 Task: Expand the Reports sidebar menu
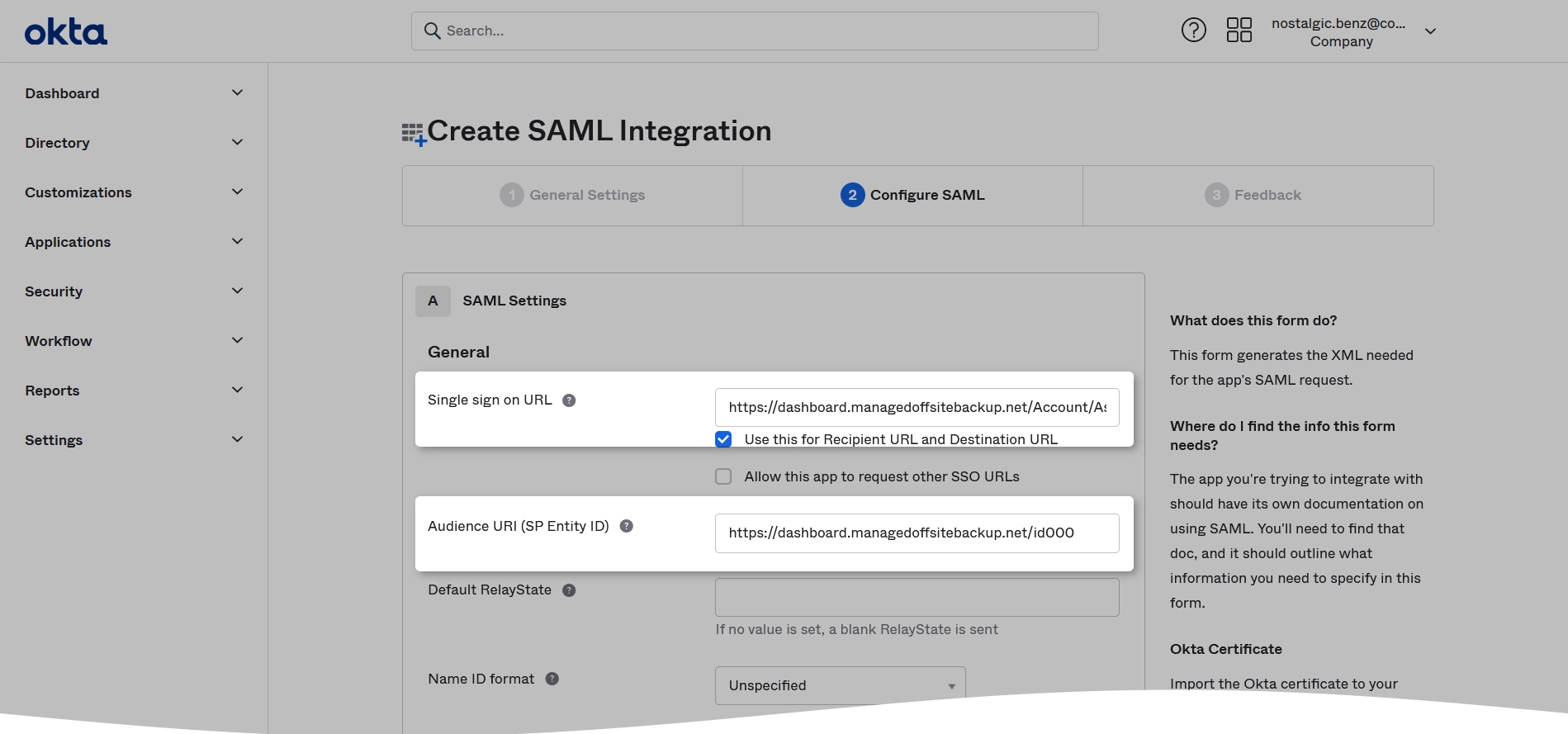(x=237, y=391)
